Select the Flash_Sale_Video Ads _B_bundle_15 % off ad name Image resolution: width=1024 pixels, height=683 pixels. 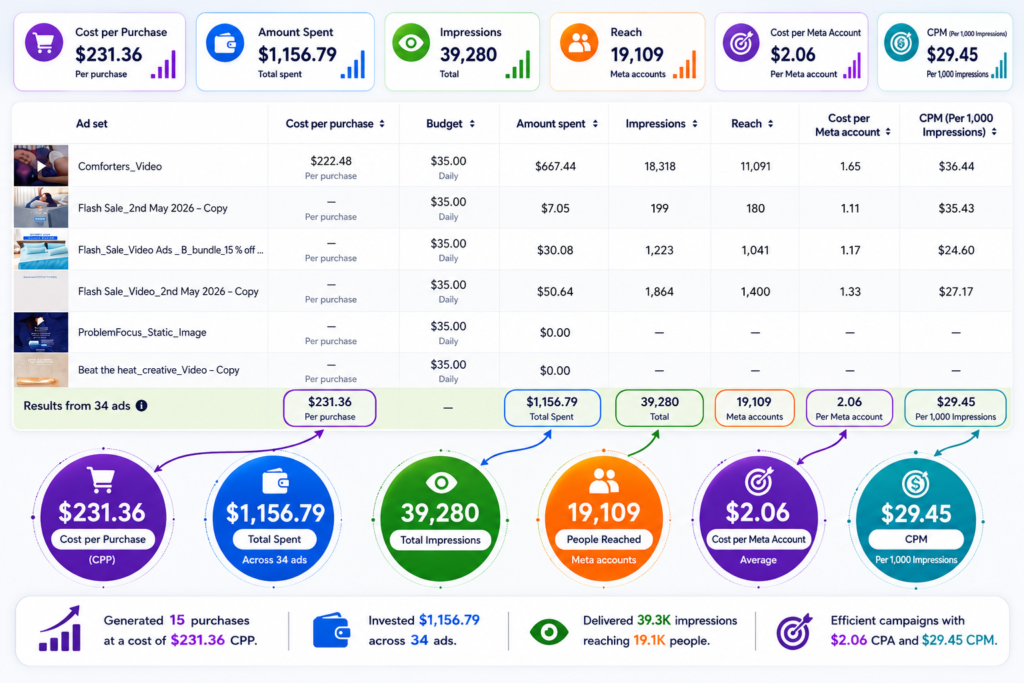pos(170,249)
